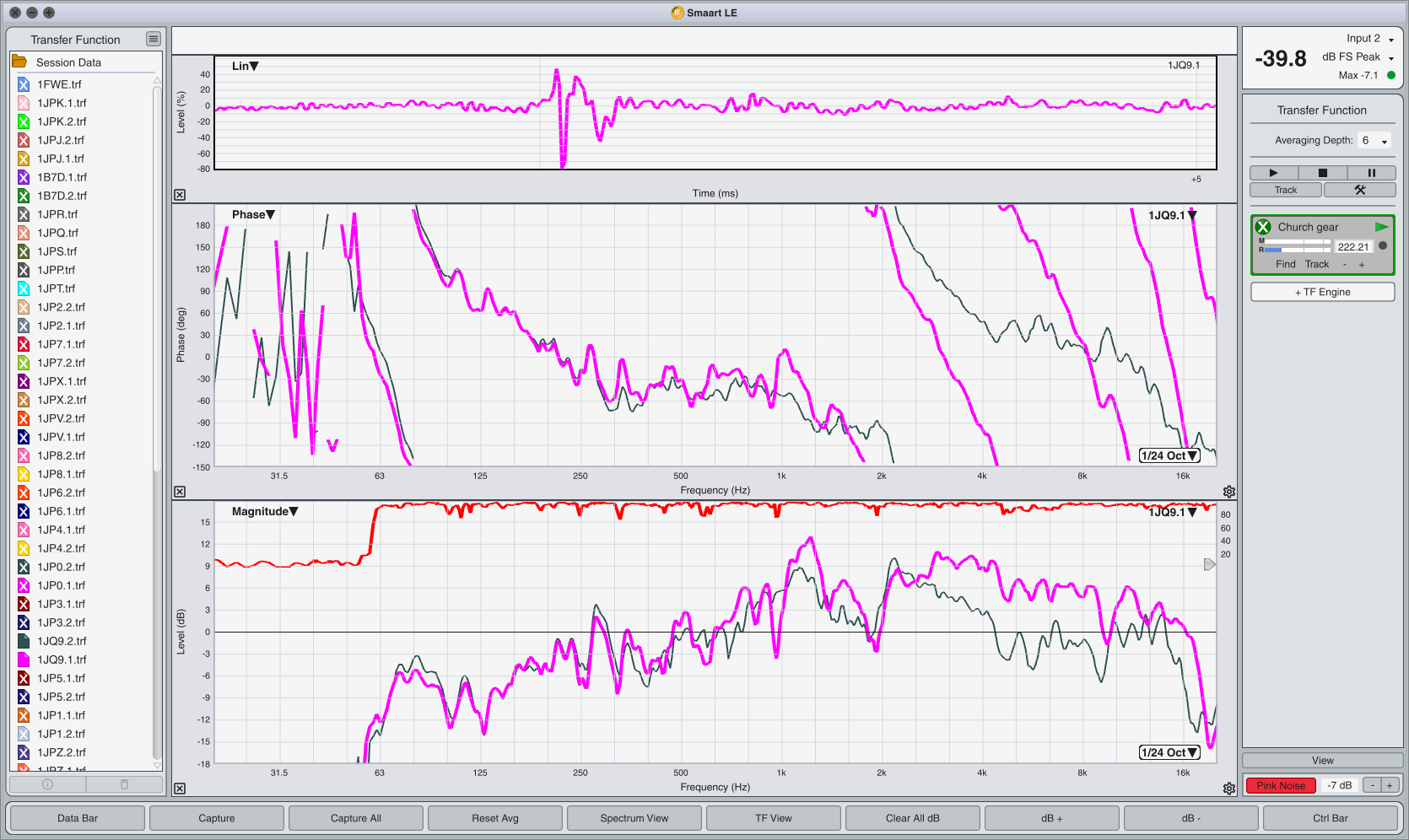Open Phase graph settings gear

click(x=1229, y=492)
